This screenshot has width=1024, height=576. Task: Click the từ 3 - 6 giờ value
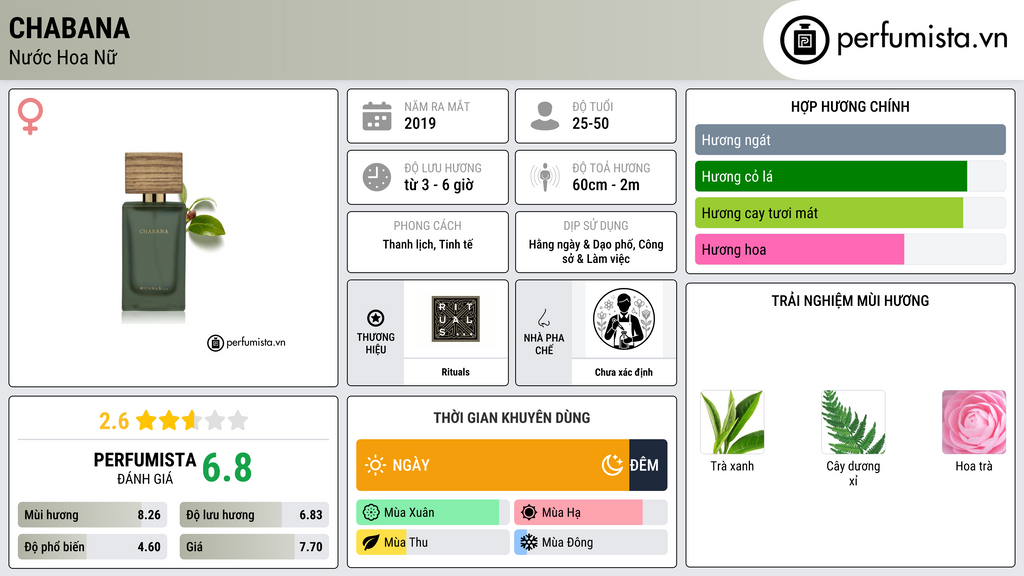(439, 185)
